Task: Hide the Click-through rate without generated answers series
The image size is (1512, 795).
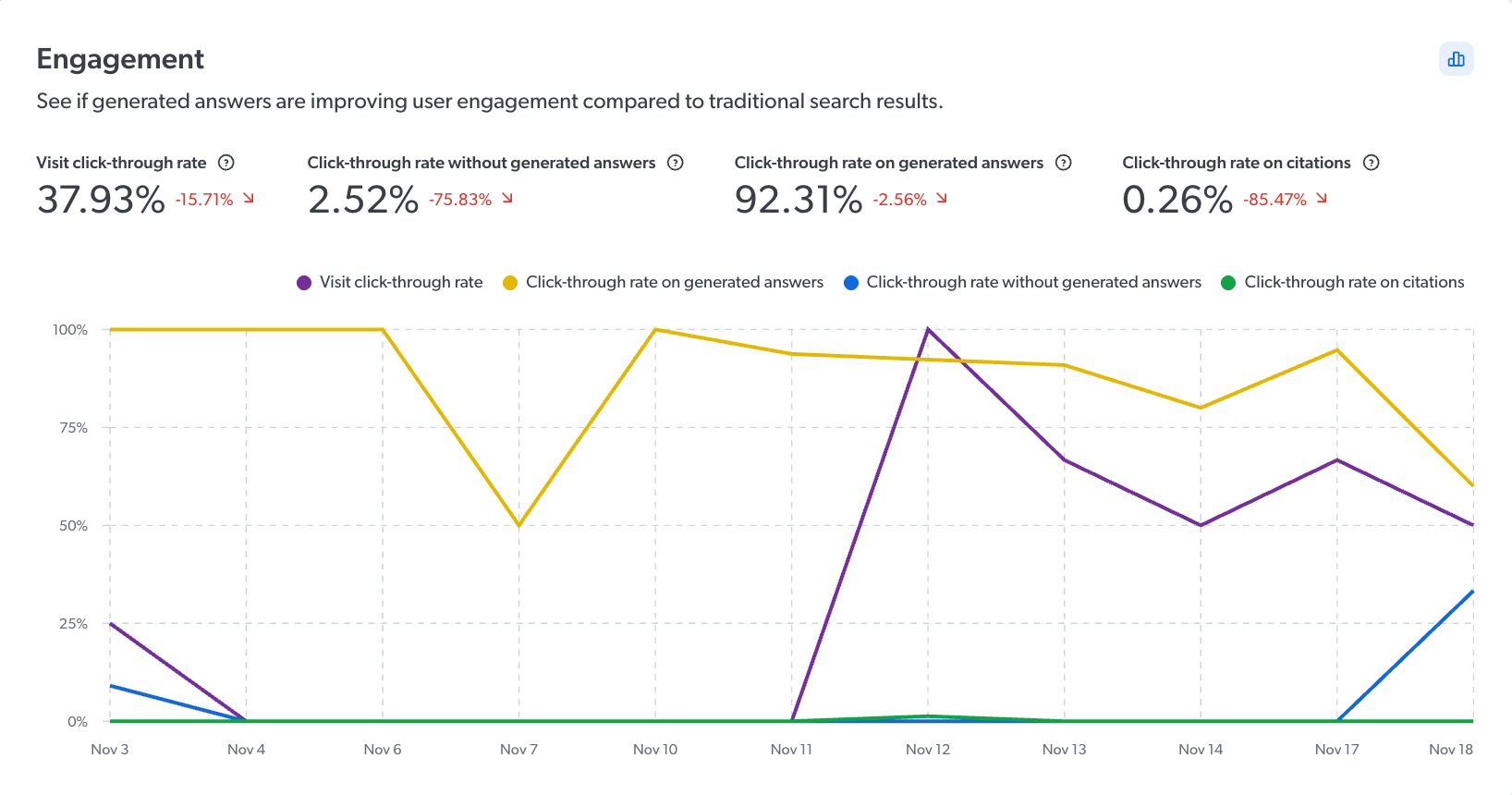Action: (1035, 282)
